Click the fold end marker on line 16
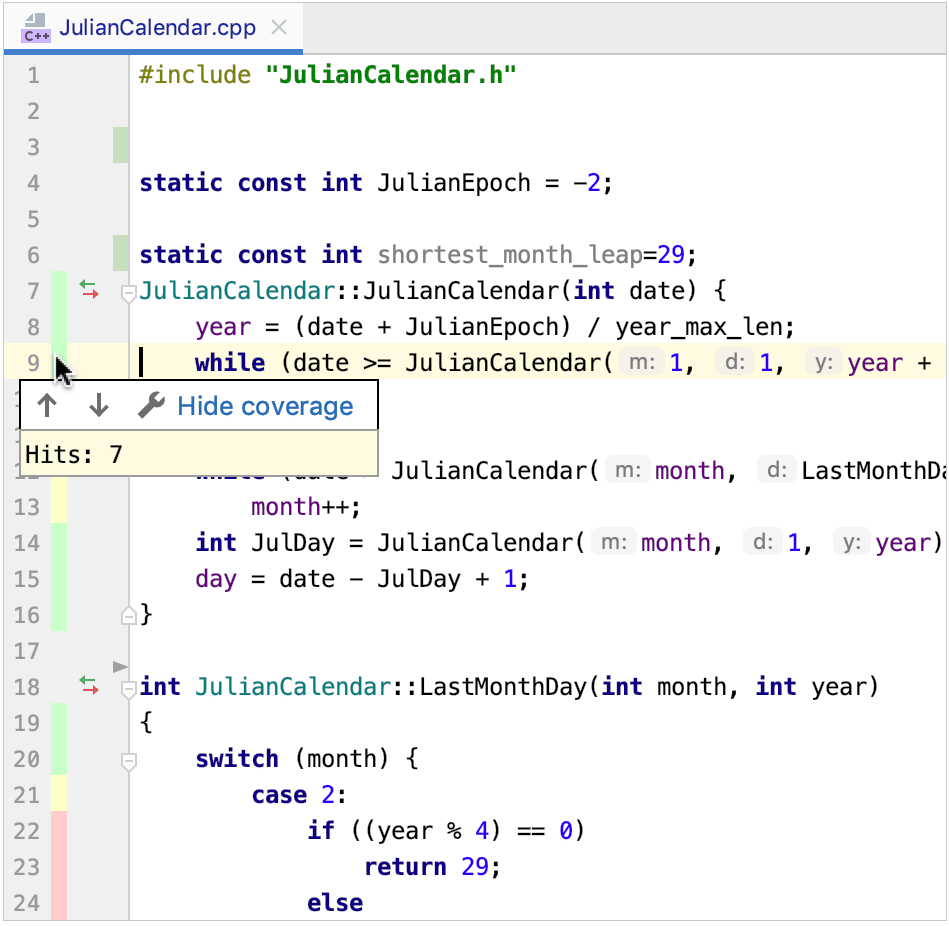 [128, 616]
